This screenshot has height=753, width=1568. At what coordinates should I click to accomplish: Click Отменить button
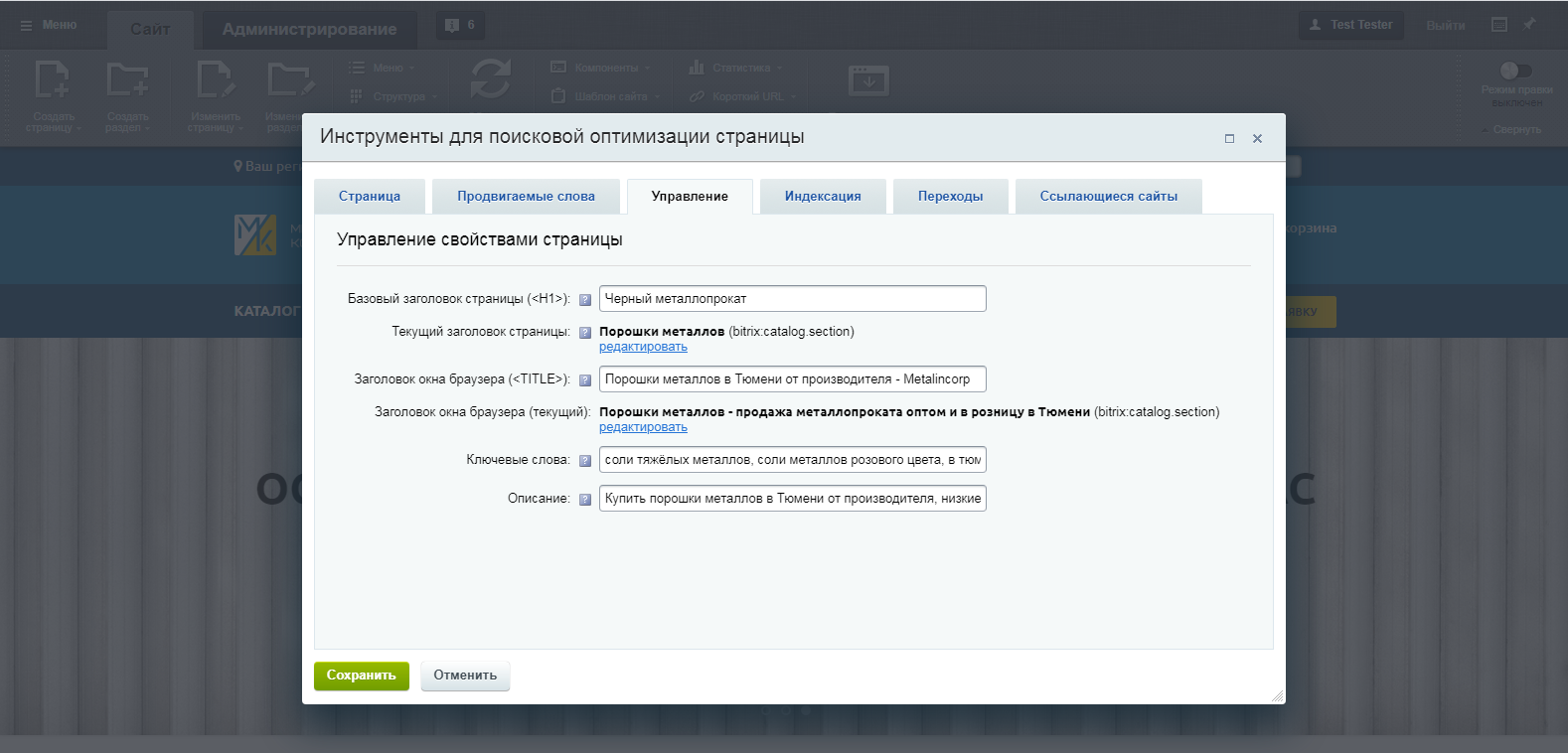click(465, 676)
